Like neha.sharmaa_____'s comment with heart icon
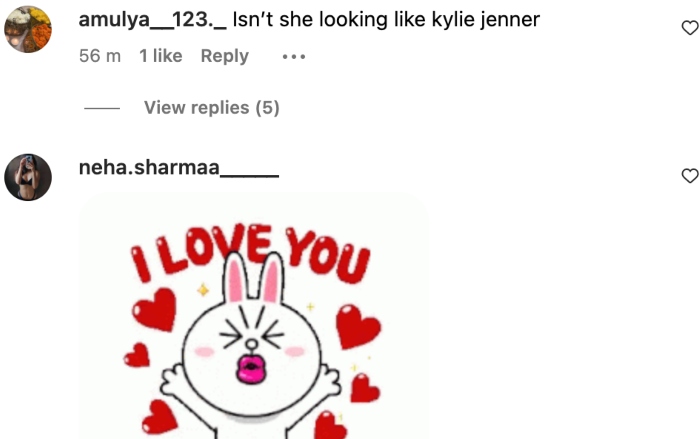This screenshot has height=439, width=700. coord(690,176)
